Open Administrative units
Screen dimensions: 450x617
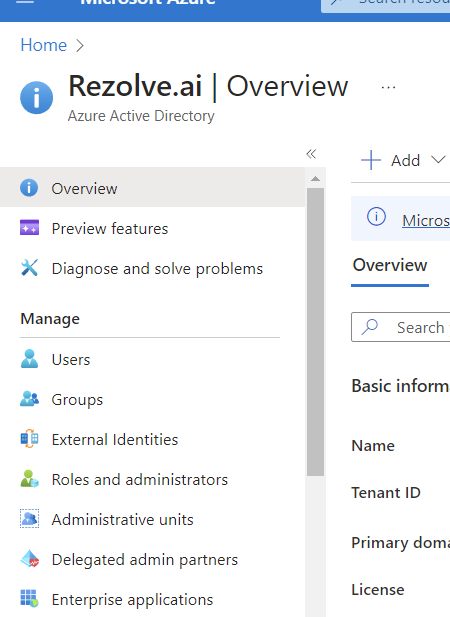152,519
